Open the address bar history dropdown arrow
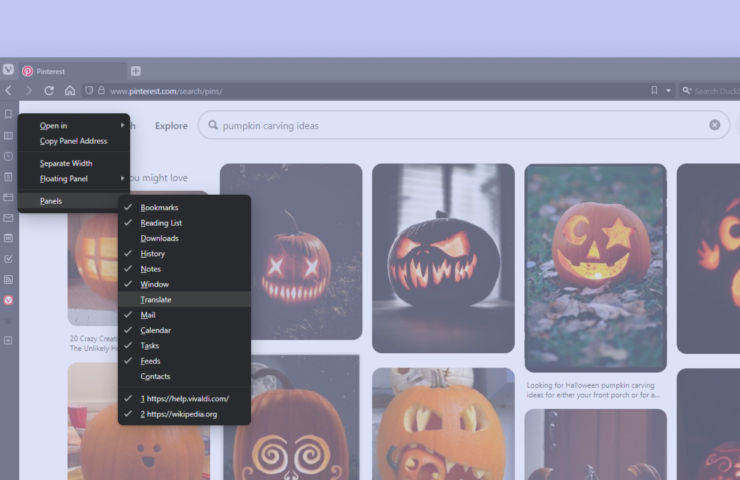740x480 pixels. (x=668, y=91)
